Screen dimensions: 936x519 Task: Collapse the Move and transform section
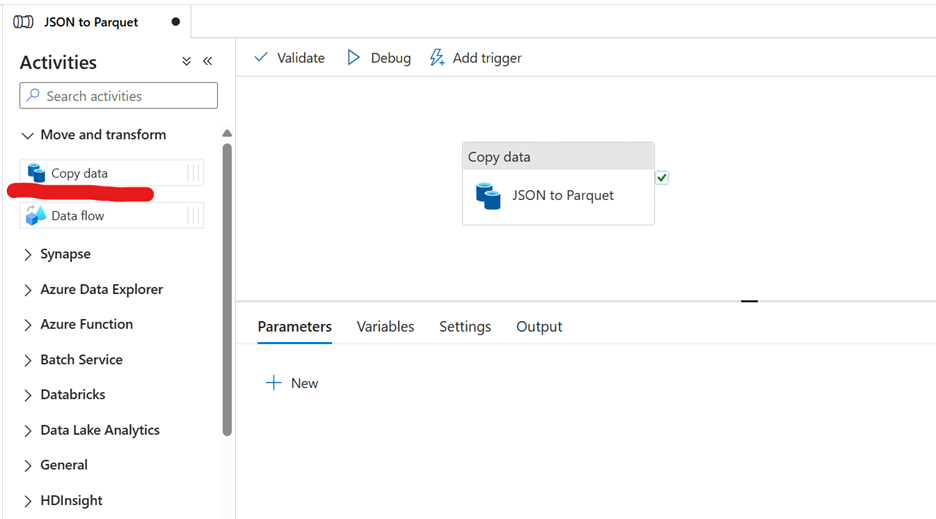tap(28, 135)
